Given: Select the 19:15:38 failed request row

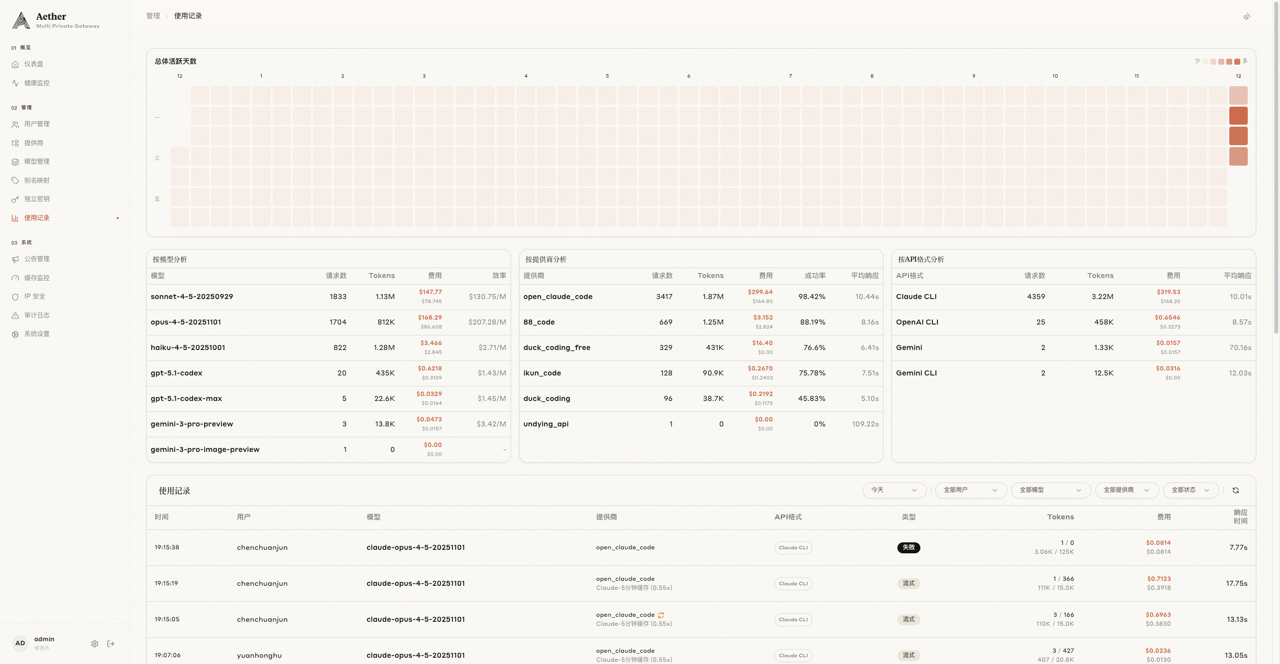Looking at the screenshot, I should 700,548.
